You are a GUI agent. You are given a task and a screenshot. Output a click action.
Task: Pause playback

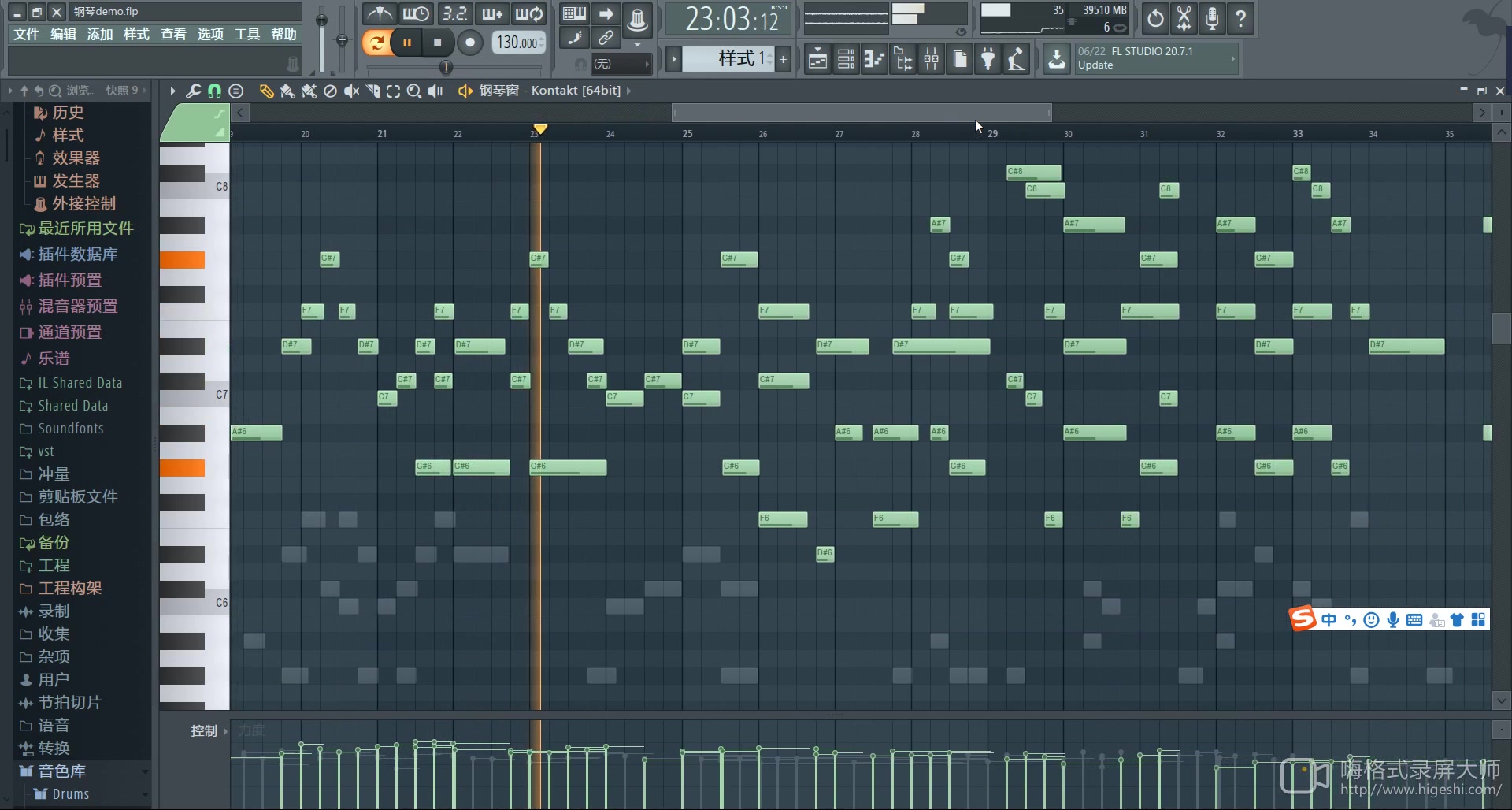[x=407, y=43]
